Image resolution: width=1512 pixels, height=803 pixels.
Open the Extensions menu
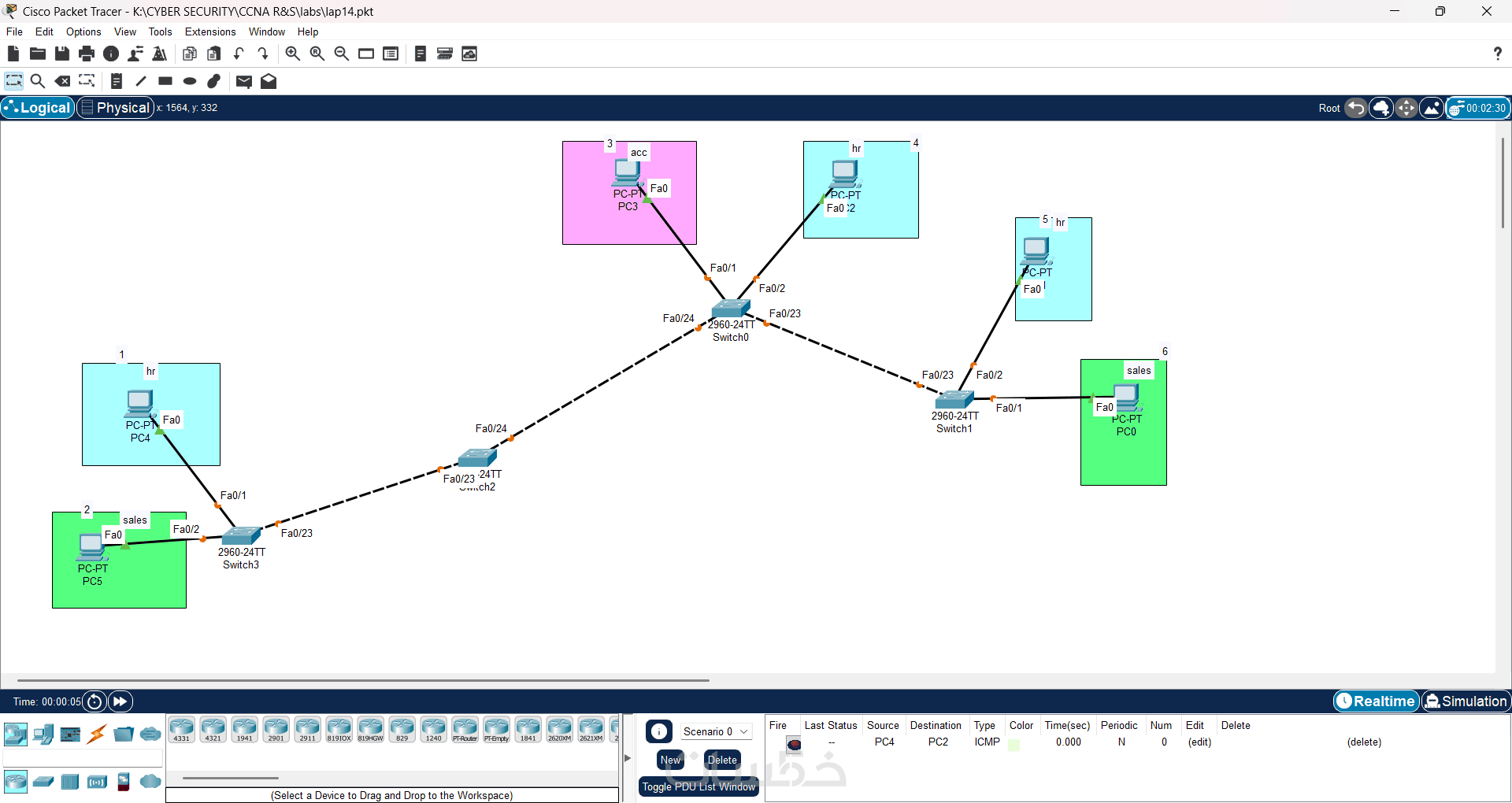coord(210,31)
